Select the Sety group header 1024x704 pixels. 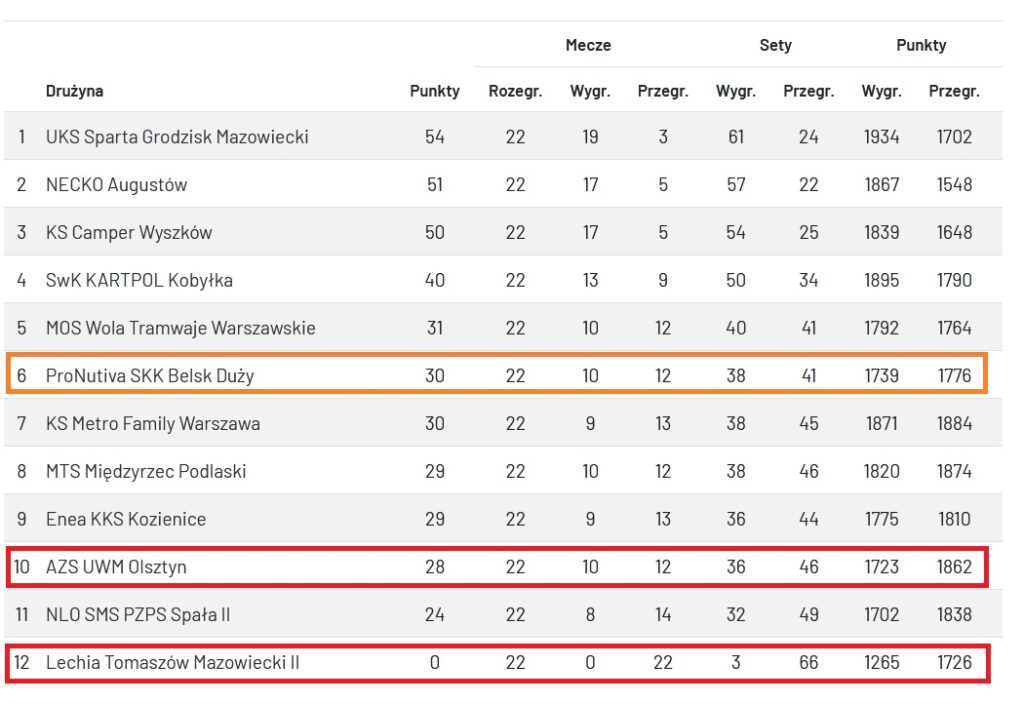(x=775, y=45)
